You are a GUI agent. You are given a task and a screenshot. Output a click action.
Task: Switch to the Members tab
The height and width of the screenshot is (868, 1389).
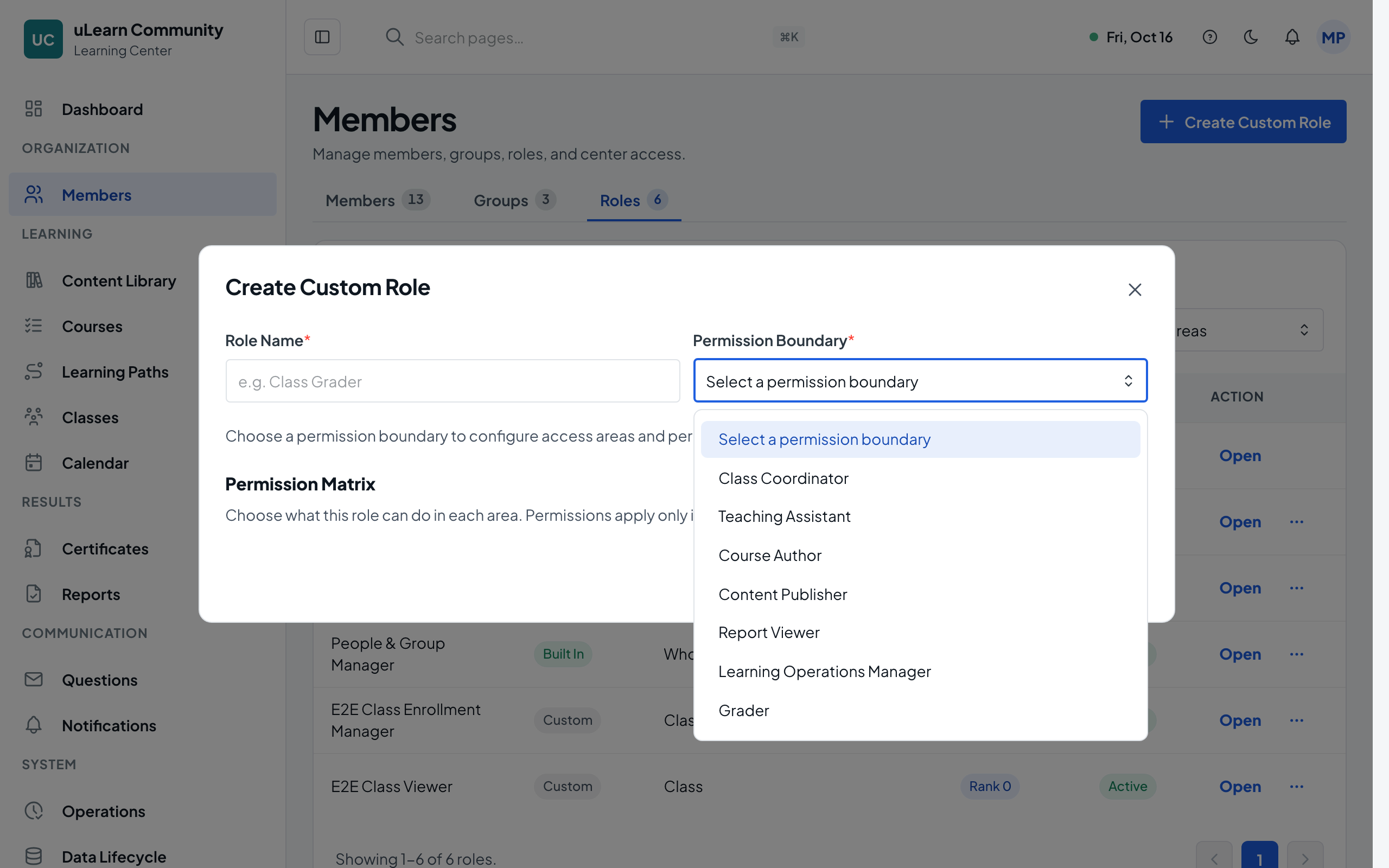pos(377,200)
